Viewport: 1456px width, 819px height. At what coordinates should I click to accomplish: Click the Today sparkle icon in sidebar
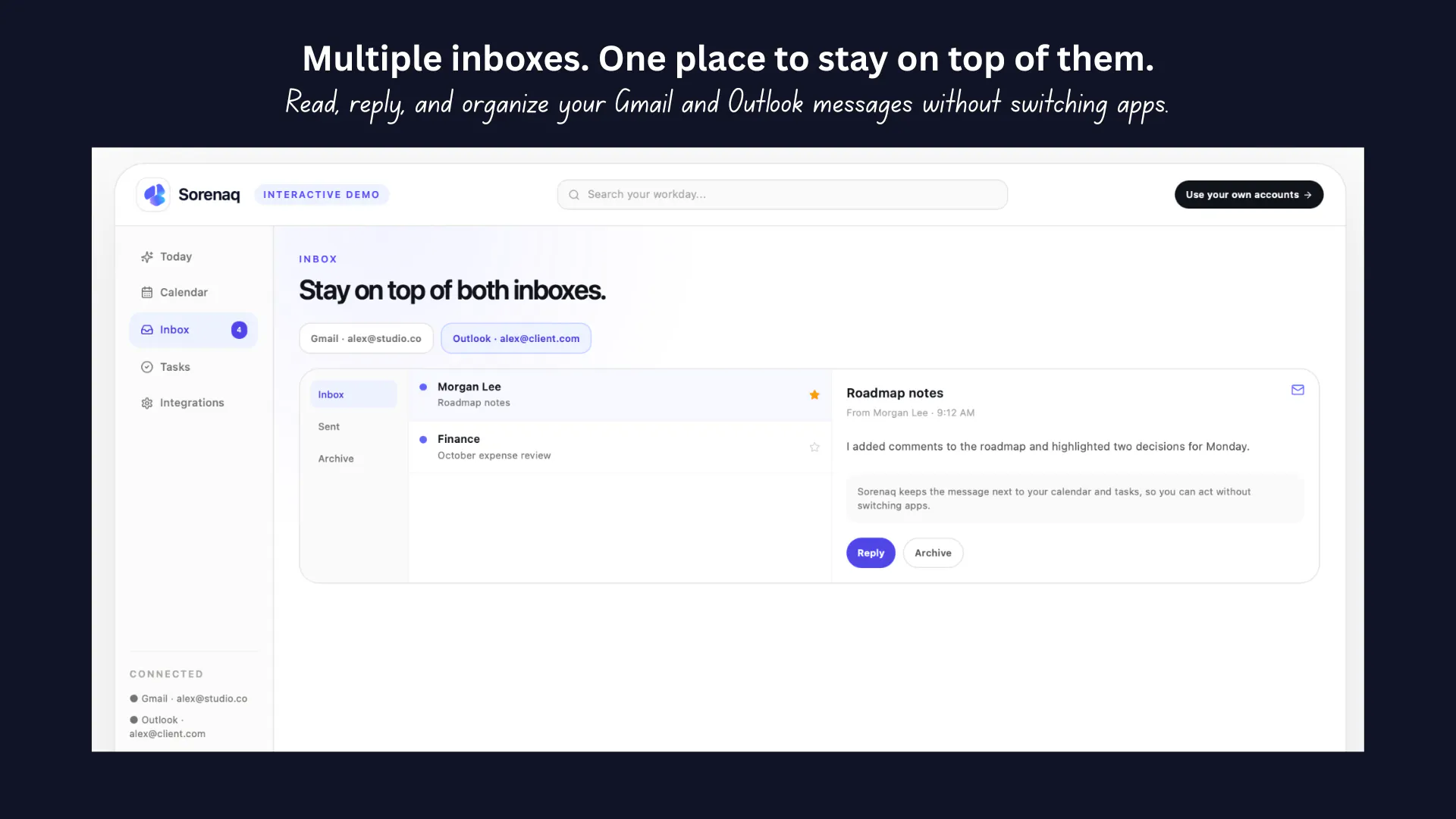147,257
